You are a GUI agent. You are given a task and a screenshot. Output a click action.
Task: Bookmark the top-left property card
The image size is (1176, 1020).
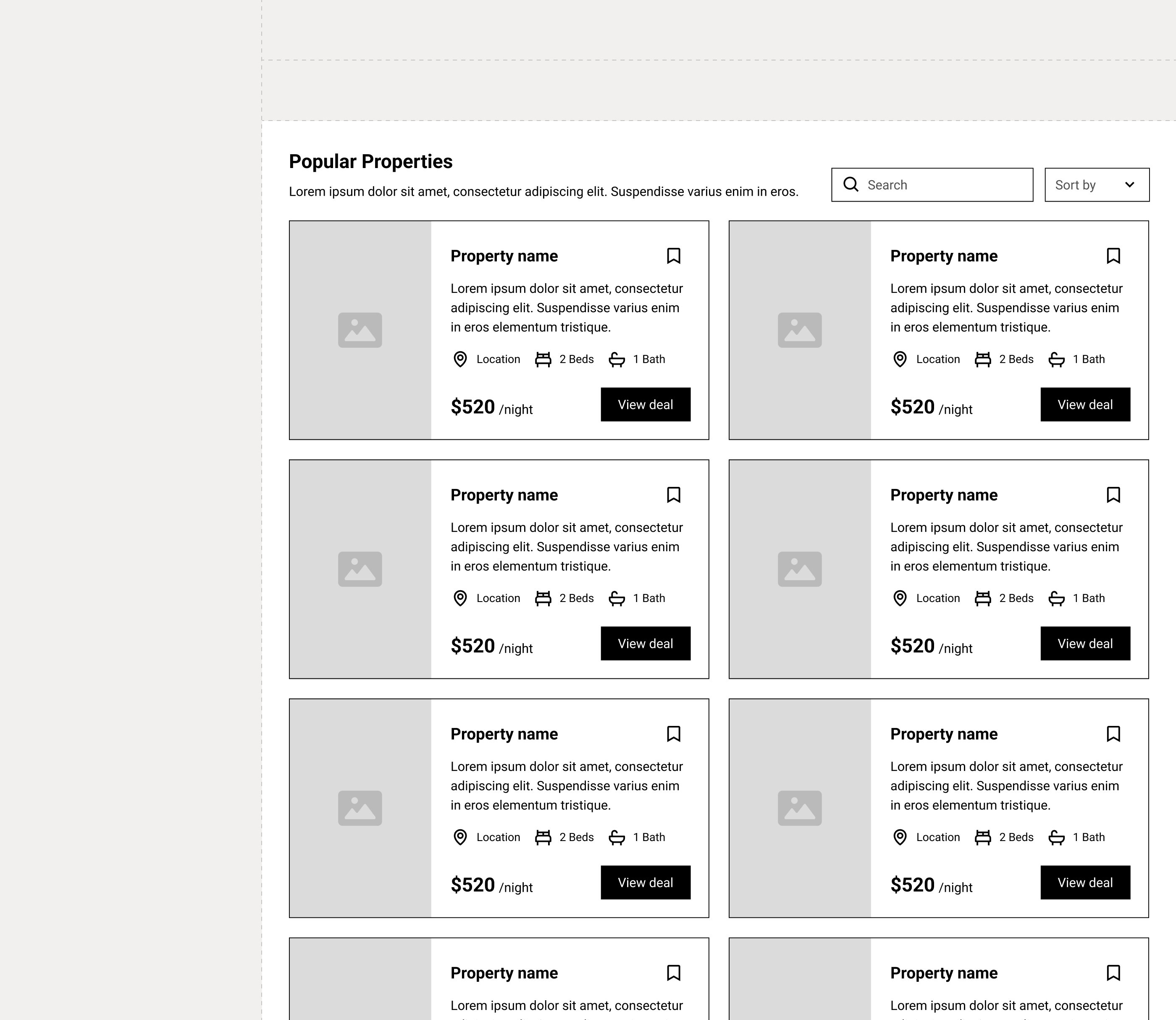(674, 256)
